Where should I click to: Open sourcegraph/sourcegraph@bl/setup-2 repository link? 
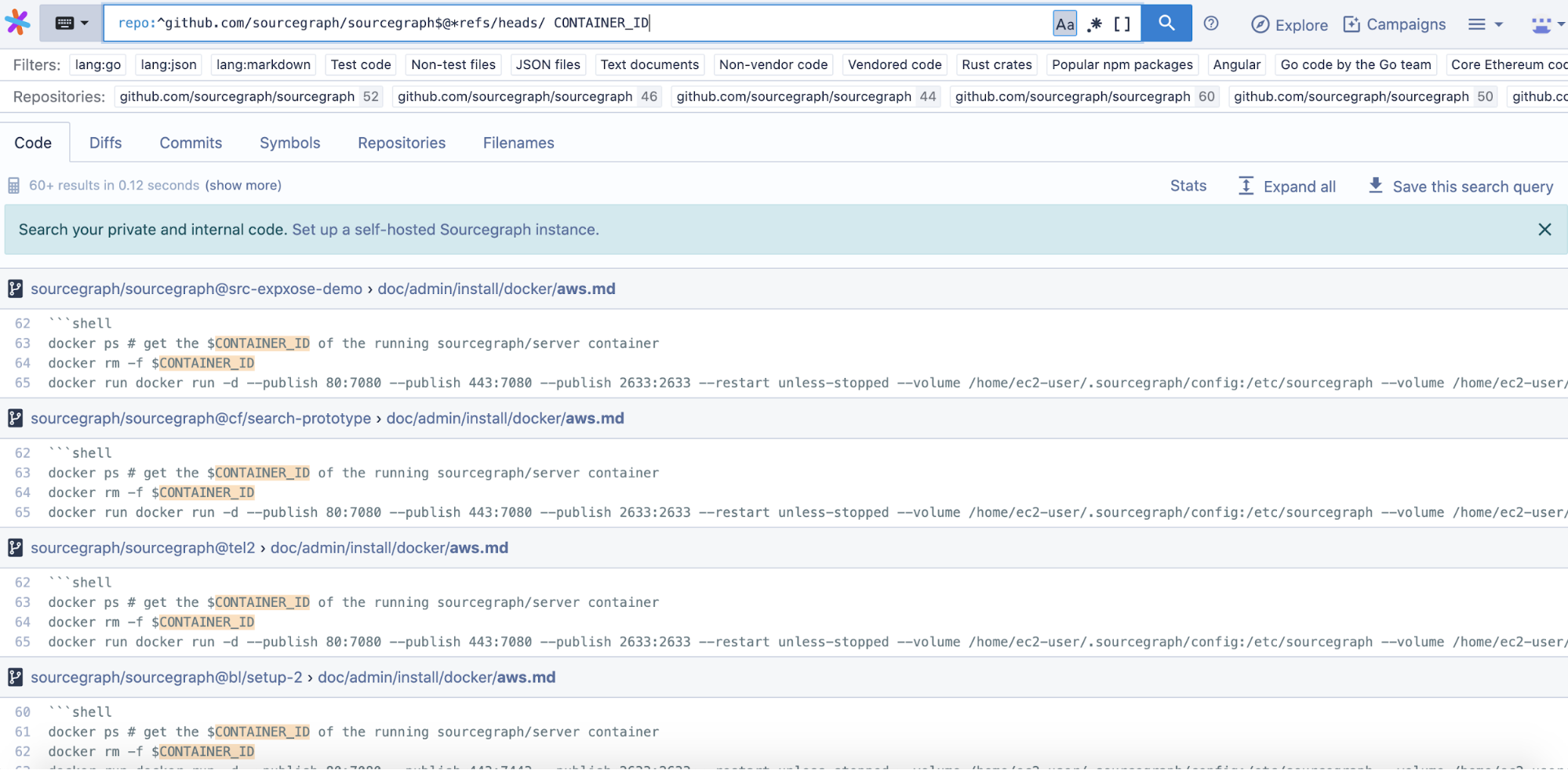pyautogui.click(x=166, y=677)
